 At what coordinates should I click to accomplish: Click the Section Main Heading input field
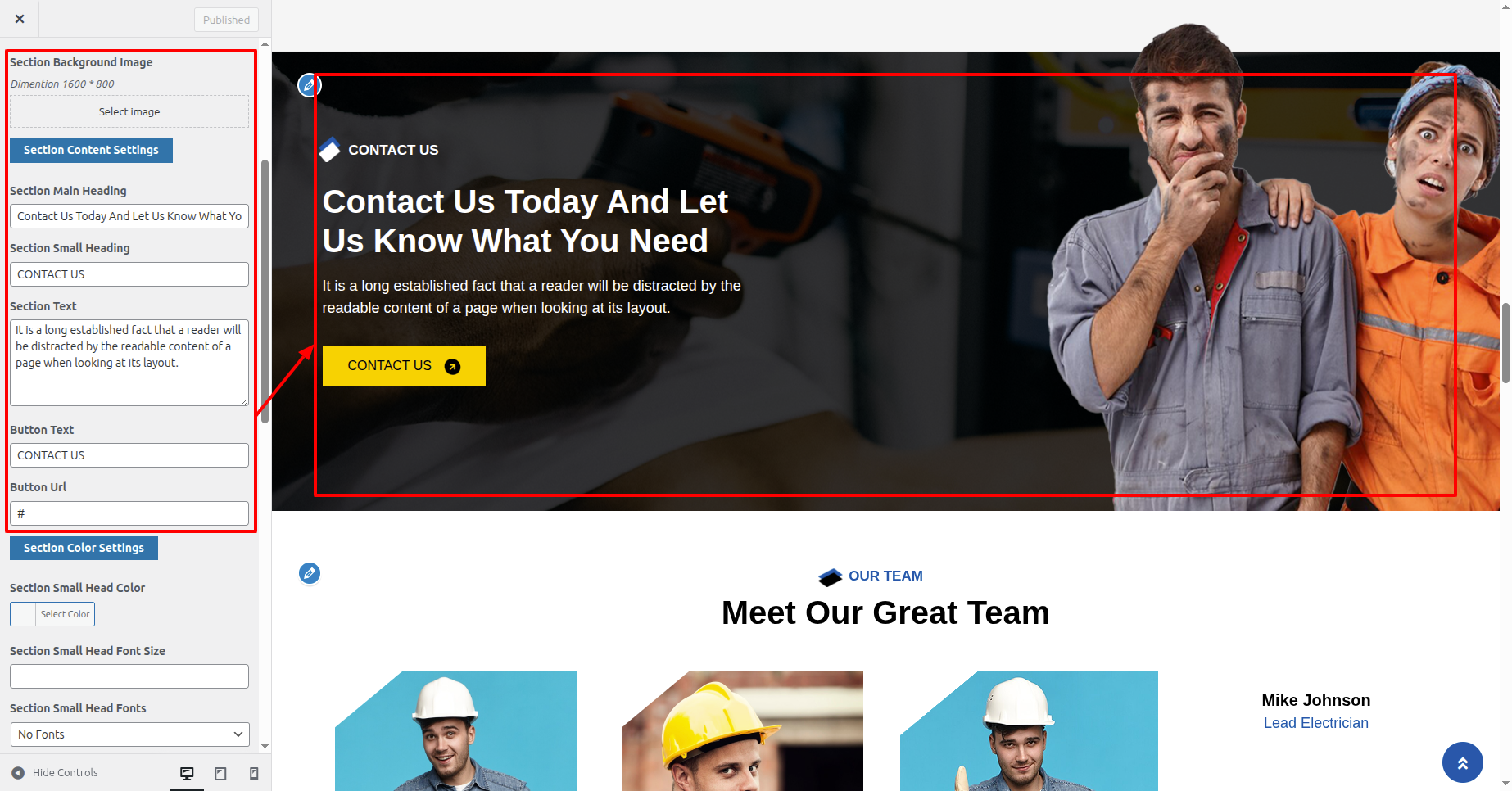129,216
